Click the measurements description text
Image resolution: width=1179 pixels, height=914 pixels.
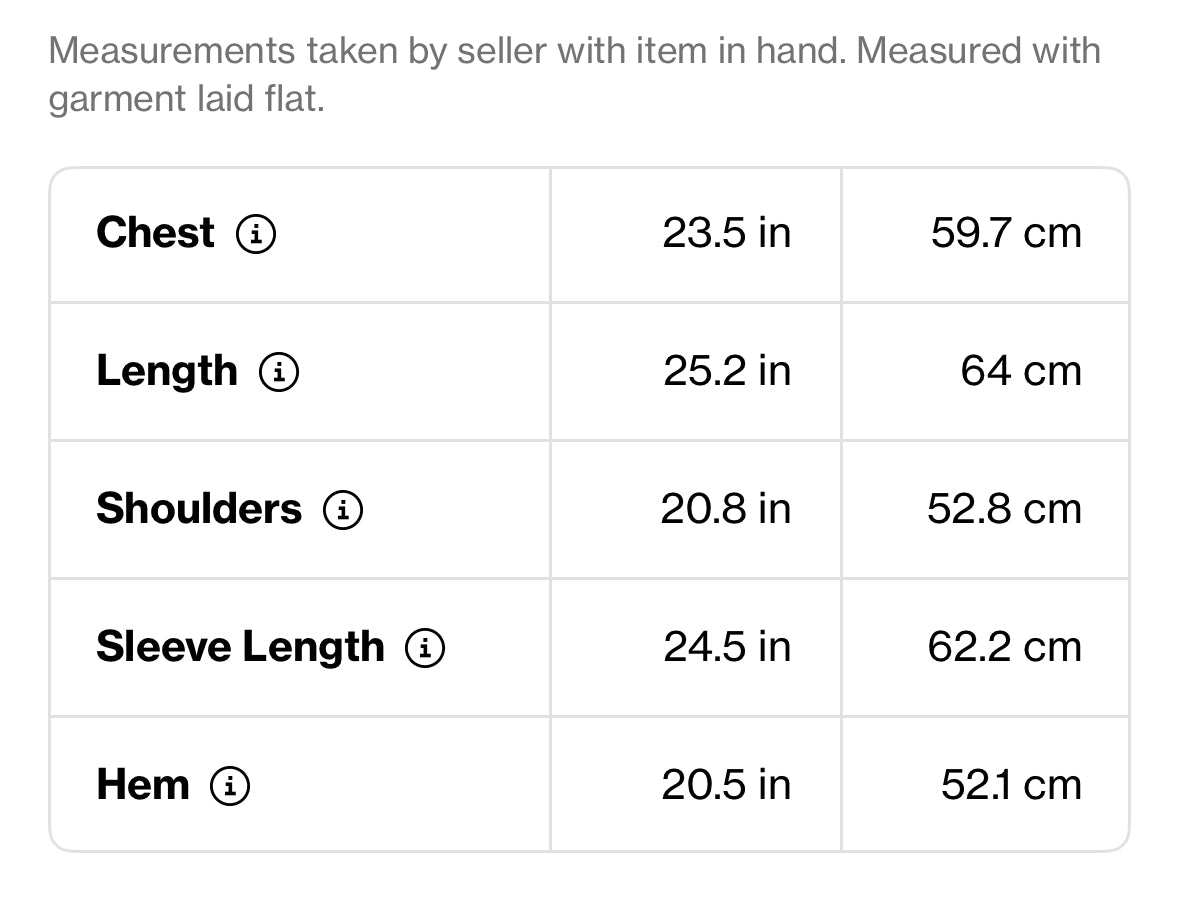(574, 74)
